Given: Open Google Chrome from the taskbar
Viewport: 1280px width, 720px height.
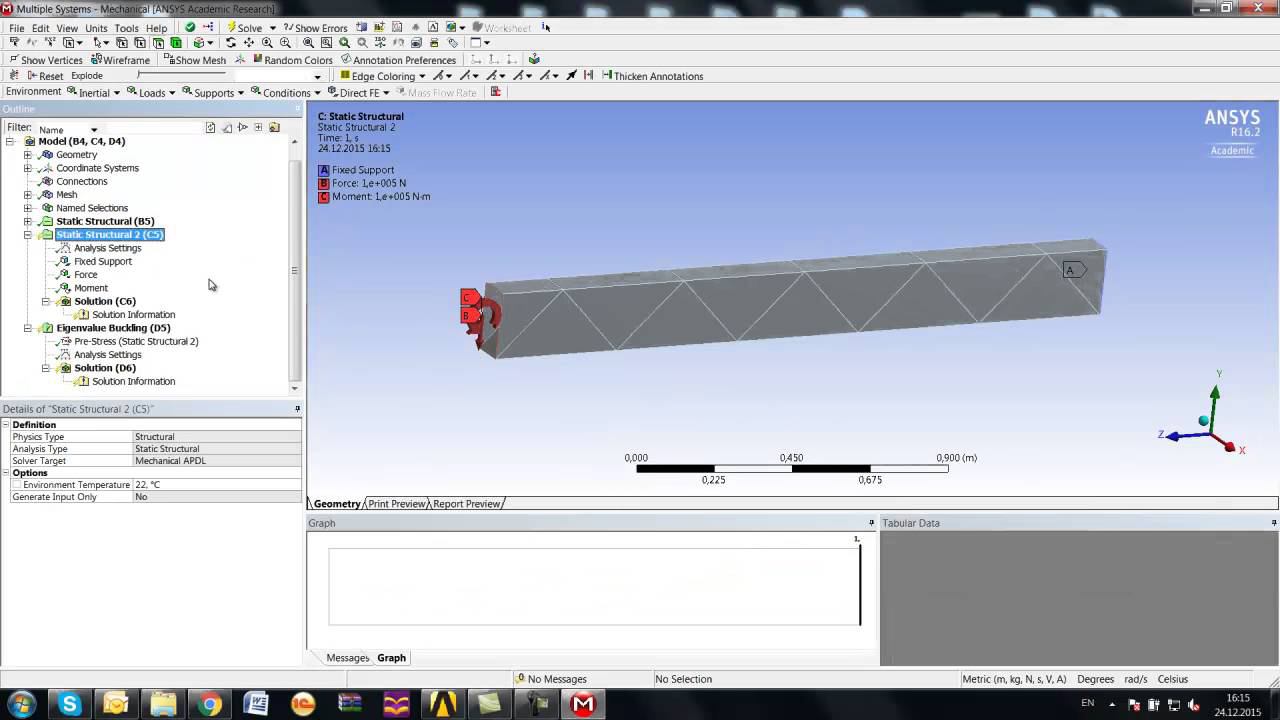Looking at the screenshot, I should (209, 704).
